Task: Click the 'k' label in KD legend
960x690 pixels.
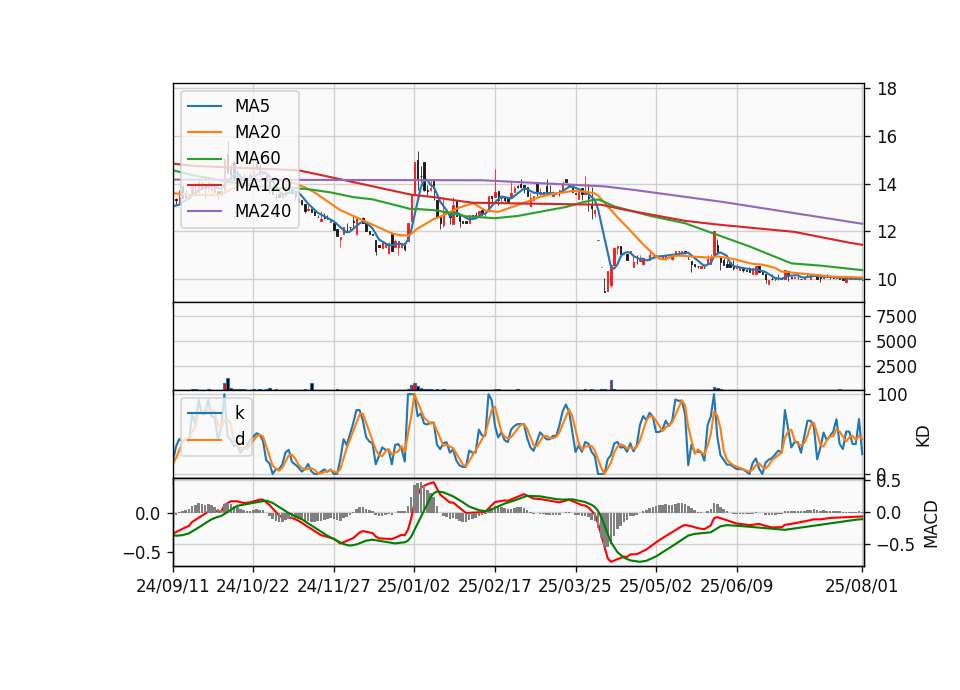Action: coord(239,413)
